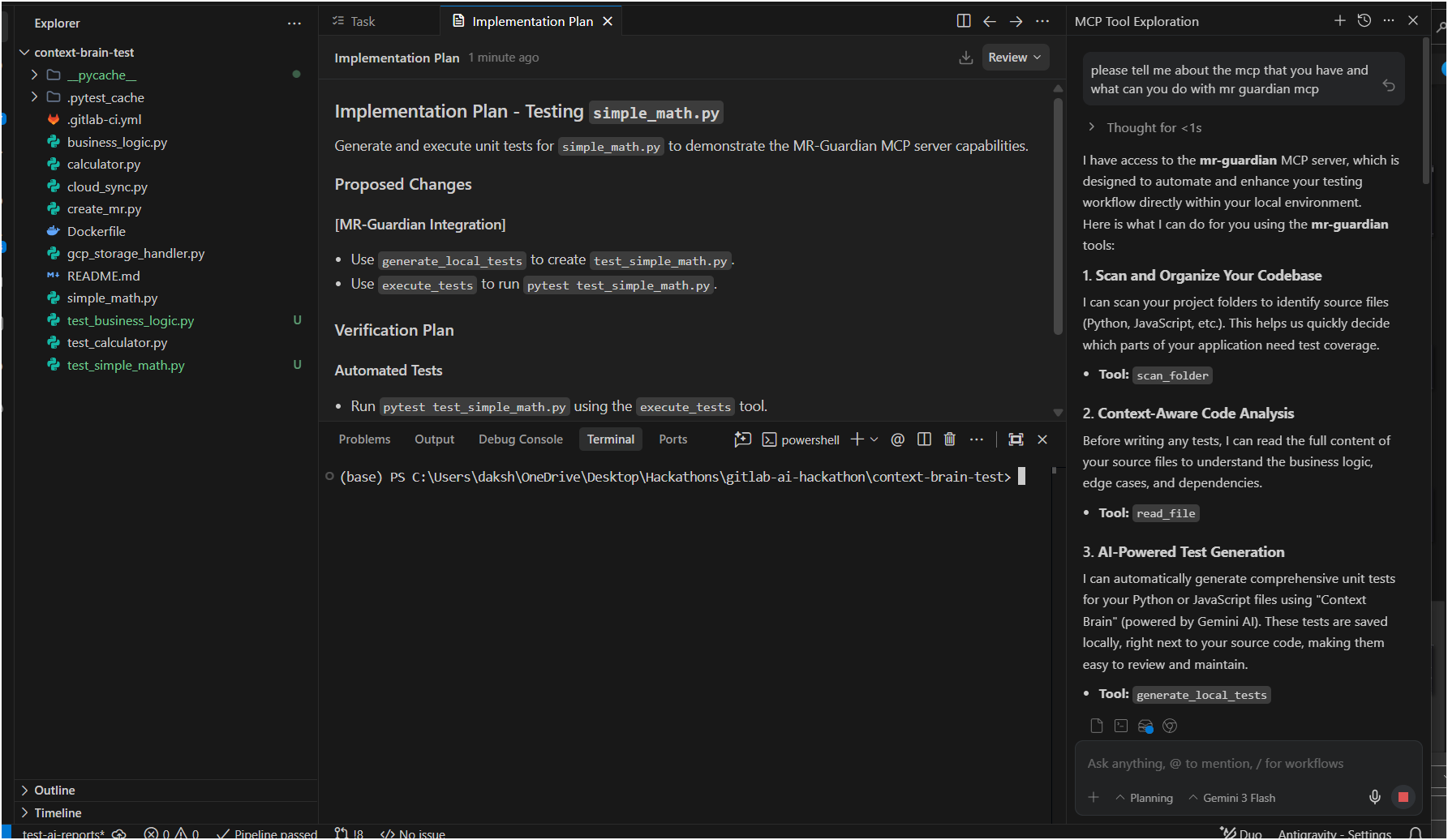Select the Implementation Plan tab
The image size is (1448, 840).
click(x=531, y=21)
